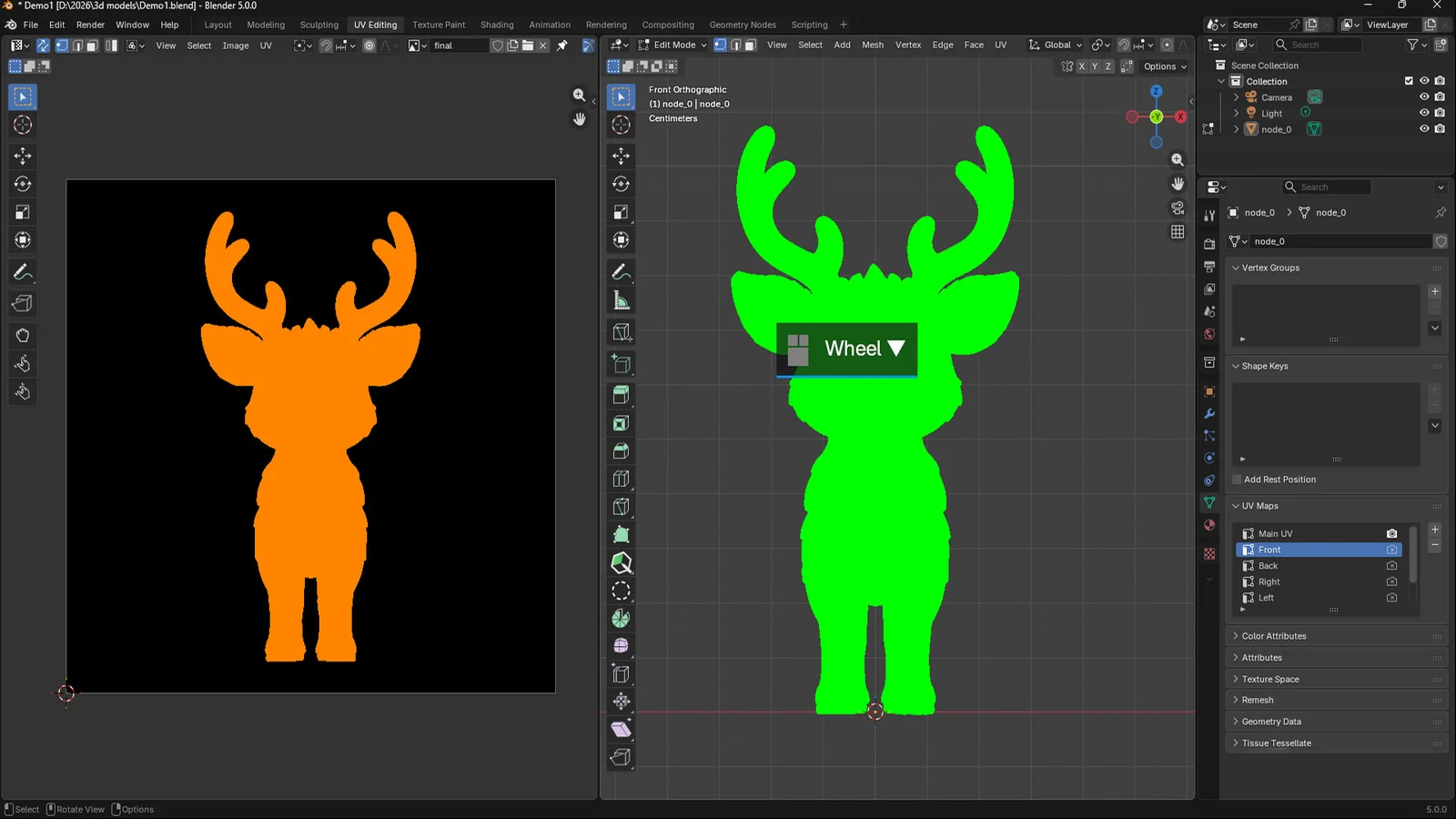Hide node_0 using its eye toggle
The height and width of the screenshot is (819, 1456).
pyautogui.click(x=1424, y=129)
